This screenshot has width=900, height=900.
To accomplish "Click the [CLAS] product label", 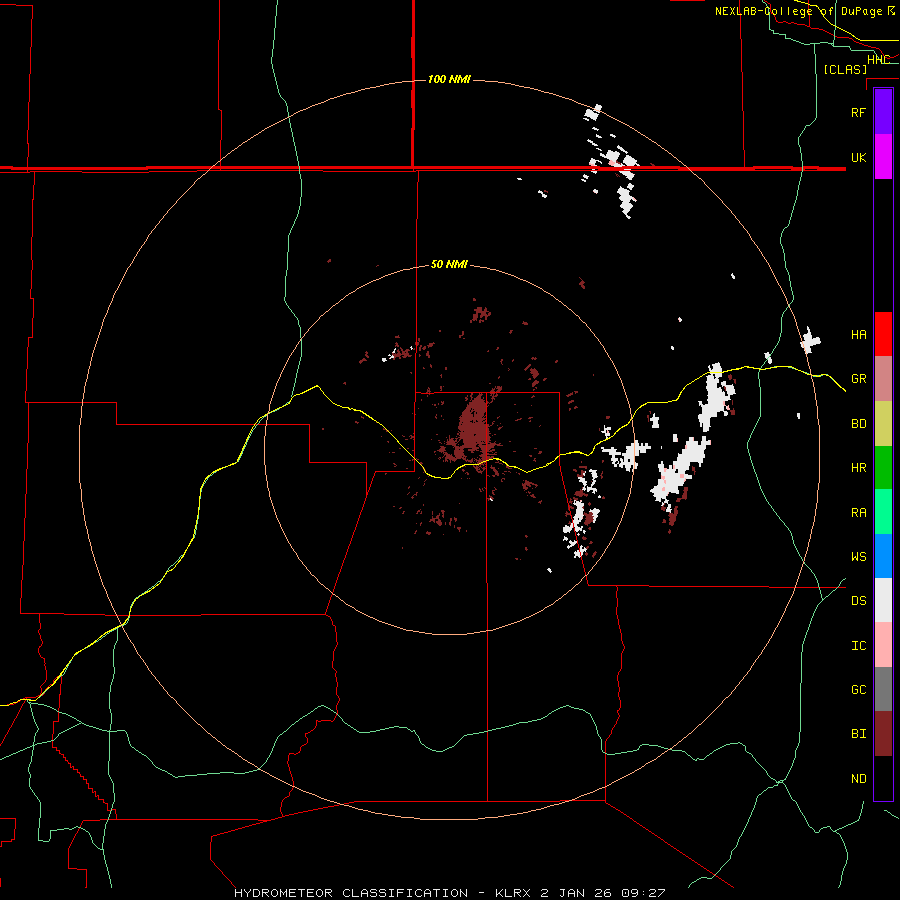I will [x=845, y=69].
